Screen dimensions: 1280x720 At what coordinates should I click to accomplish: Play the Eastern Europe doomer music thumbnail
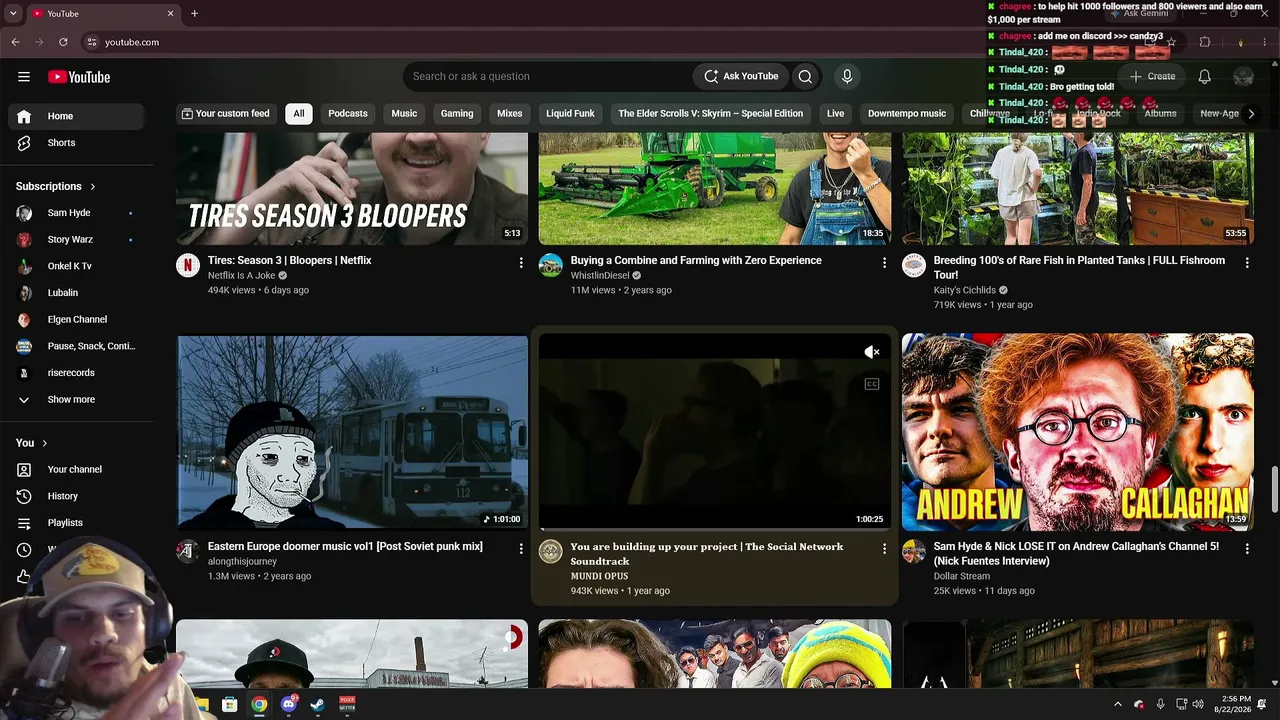[x=352, y=432]
